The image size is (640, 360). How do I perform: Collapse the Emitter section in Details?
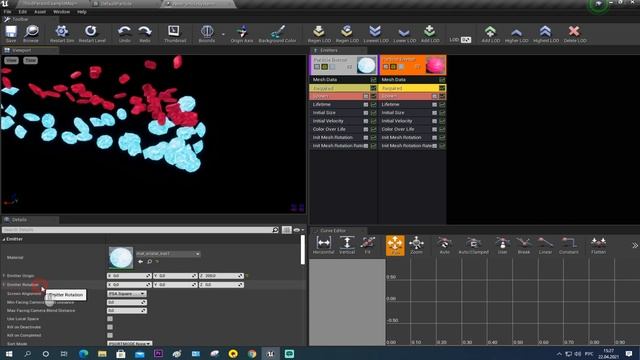point(4,239)
